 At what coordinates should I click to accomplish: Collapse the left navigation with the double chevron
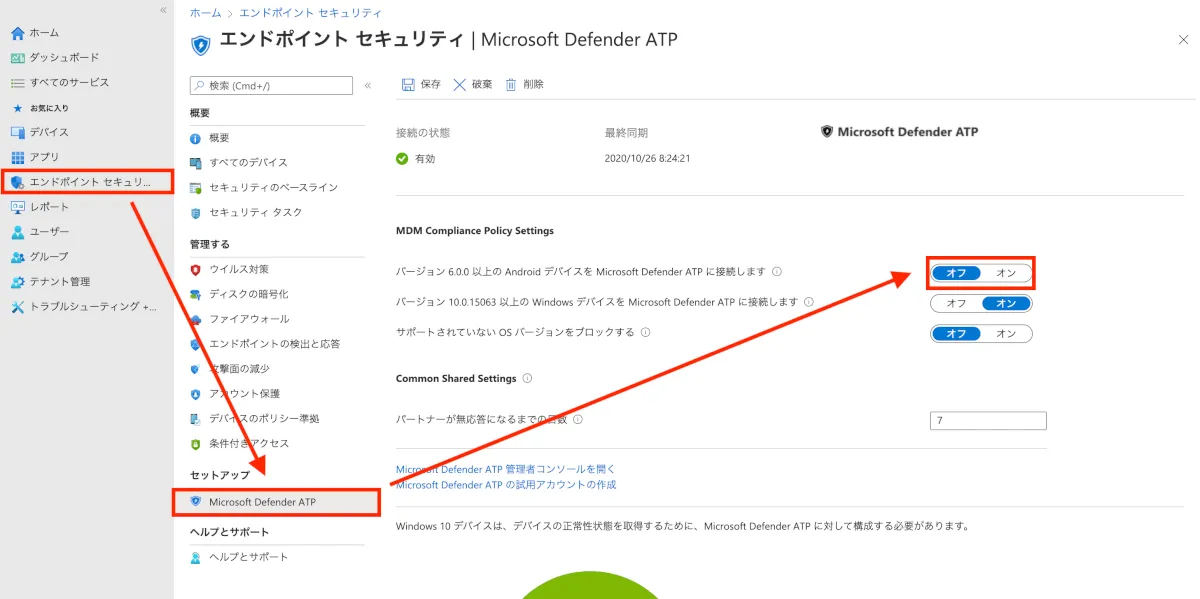tap(163, 9)
